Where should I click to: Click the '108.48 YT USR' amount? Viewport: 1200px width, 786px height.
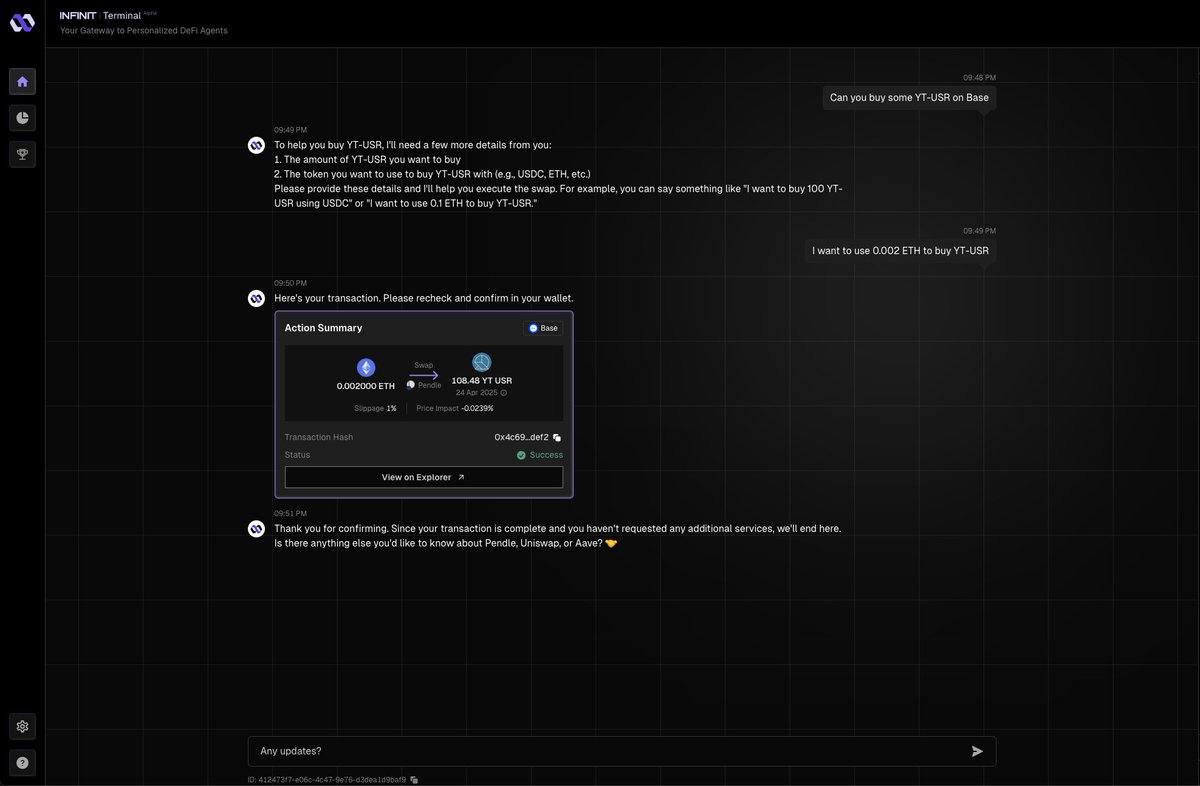coord(482,380)
